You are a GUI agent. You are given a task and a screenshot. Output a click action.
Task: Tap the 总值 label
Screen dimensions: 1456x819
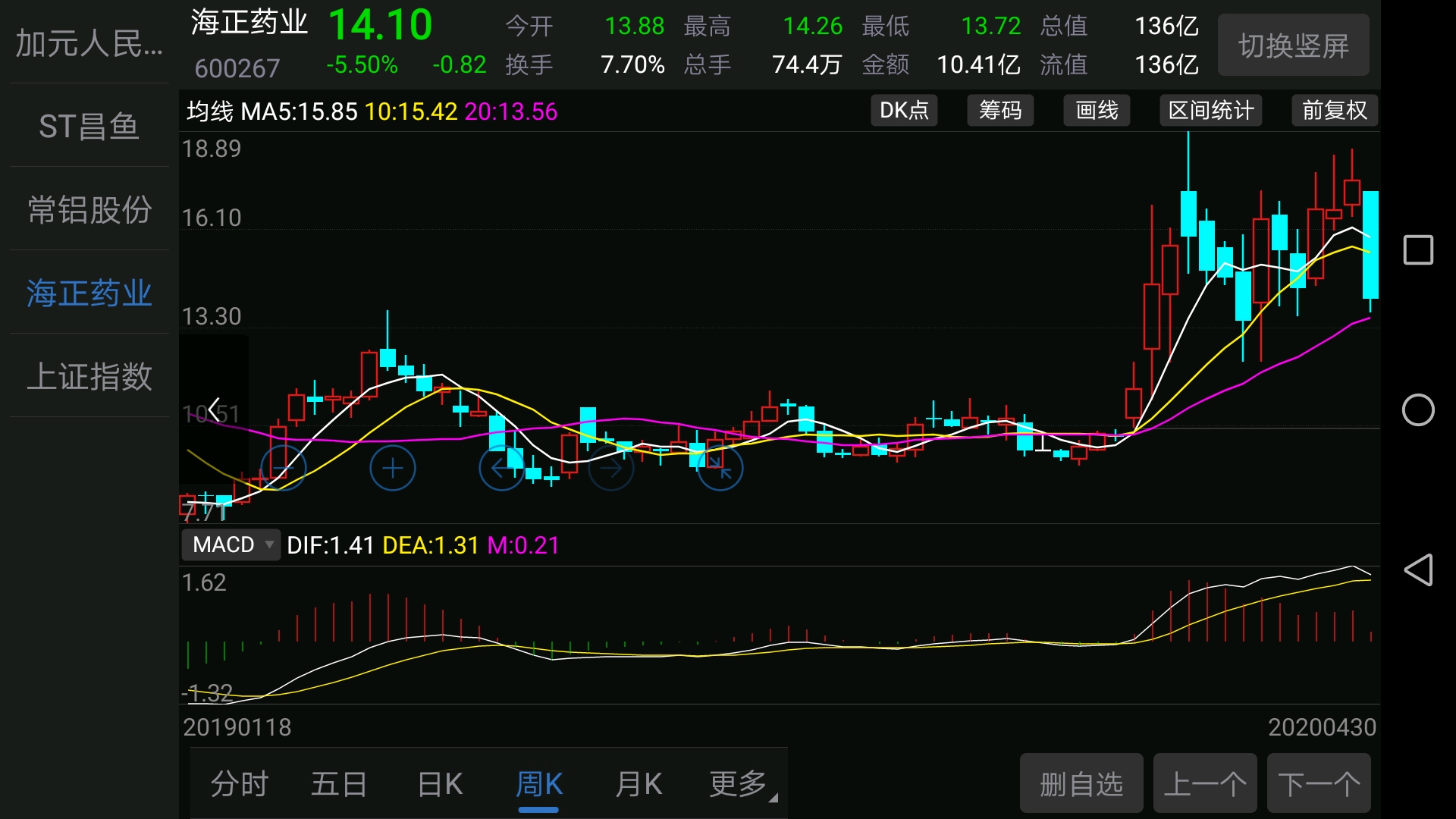pyautogui.click(x=1063, y=26)
